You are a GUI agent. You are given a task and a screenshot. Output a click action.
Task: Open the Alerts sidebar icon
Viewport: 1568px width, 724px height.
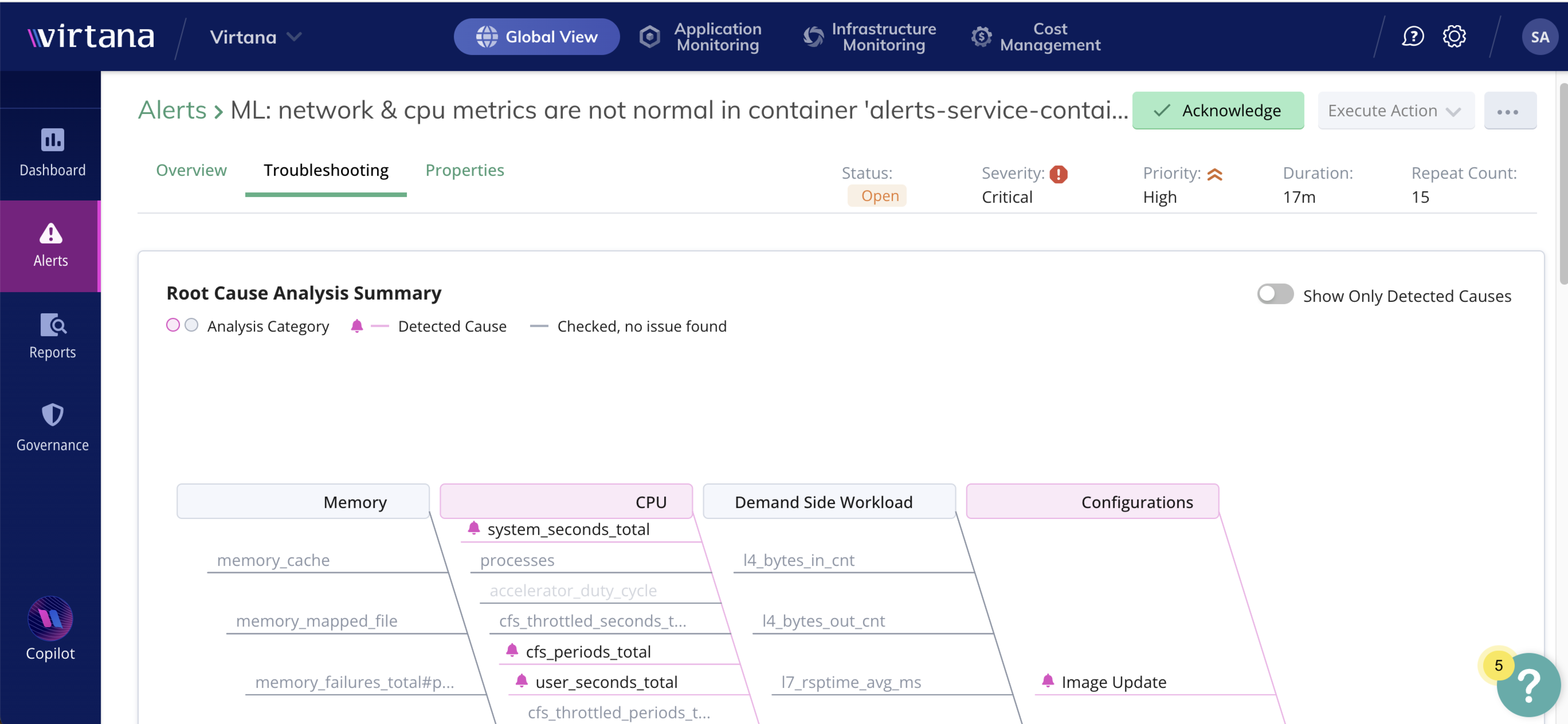click(x=51, y=233)
